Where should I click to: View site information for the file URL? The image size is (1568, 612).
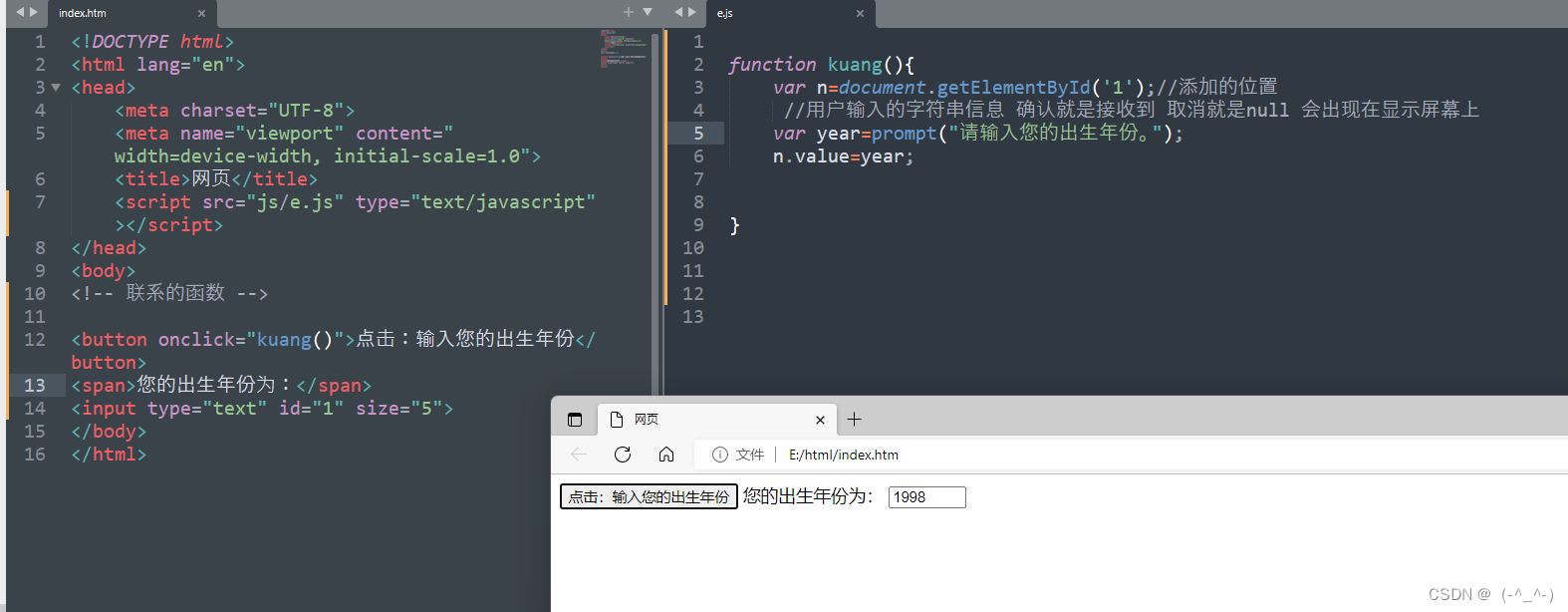720,455
